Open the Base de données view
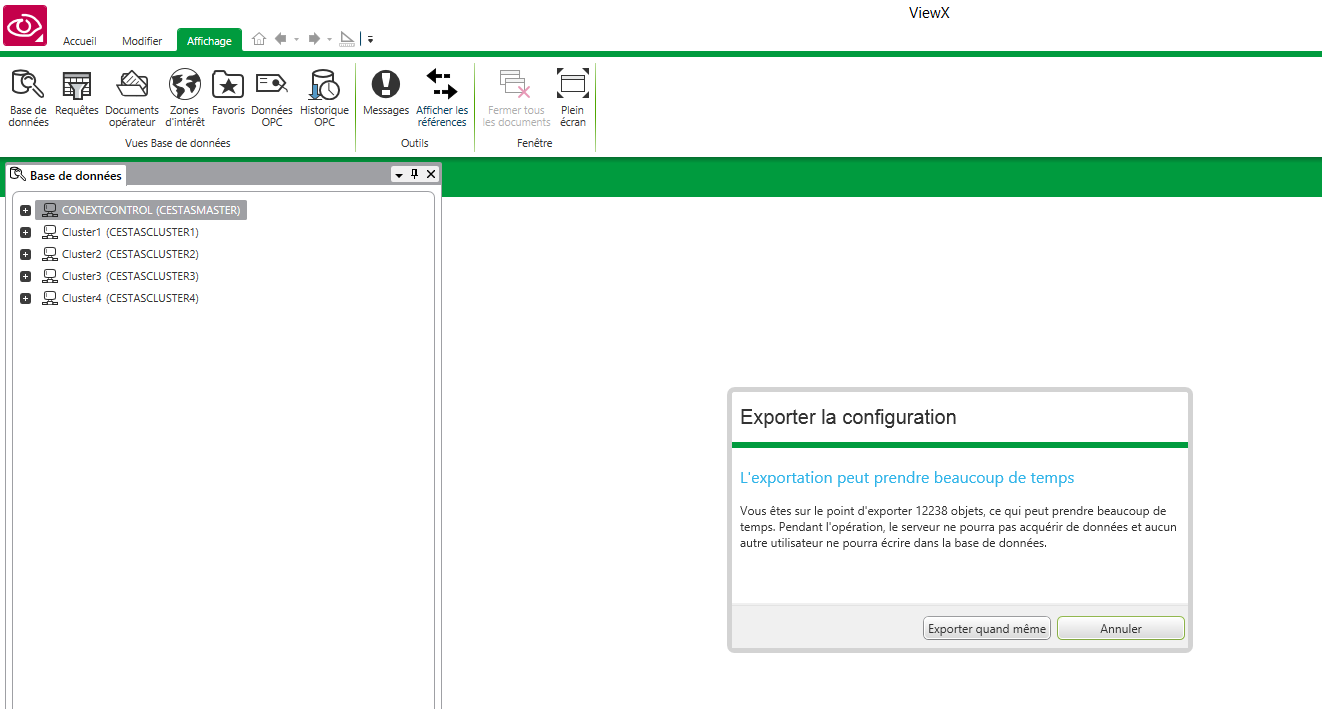Viewport: 1322px width, 709px height. click(x=28, y=98)
